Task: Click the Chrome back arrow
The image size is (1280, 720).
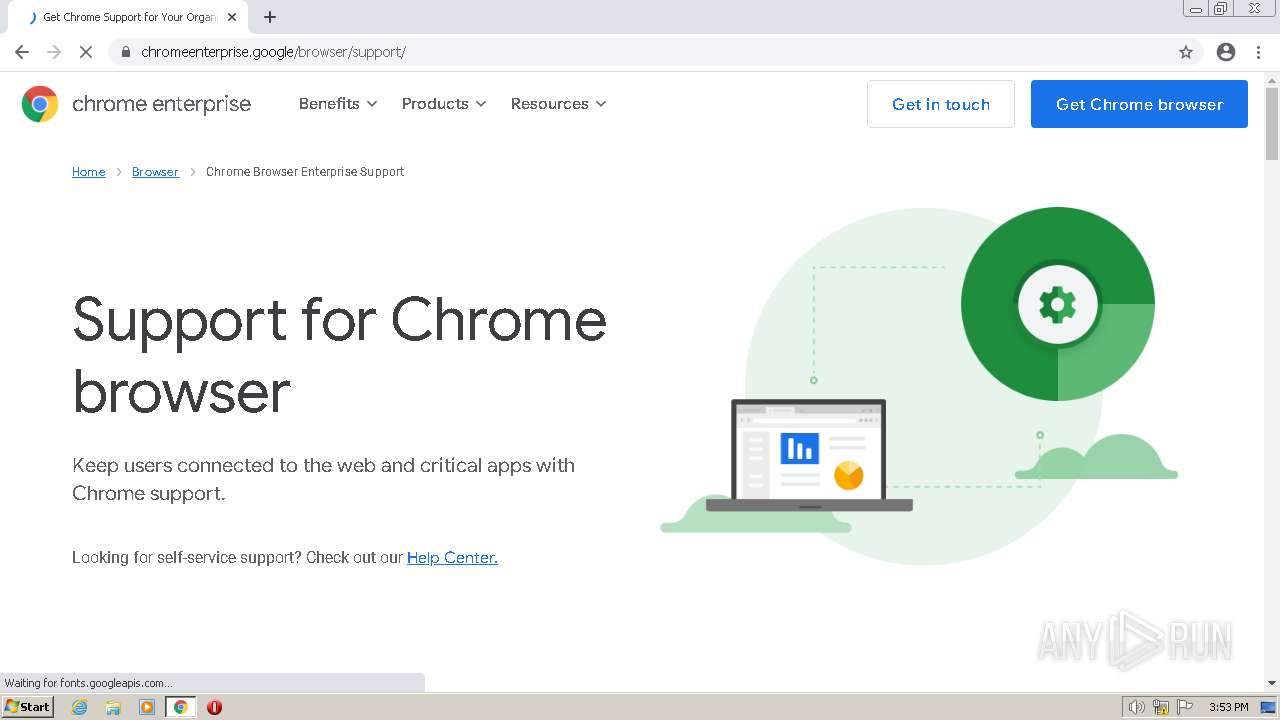Action: 22,52
